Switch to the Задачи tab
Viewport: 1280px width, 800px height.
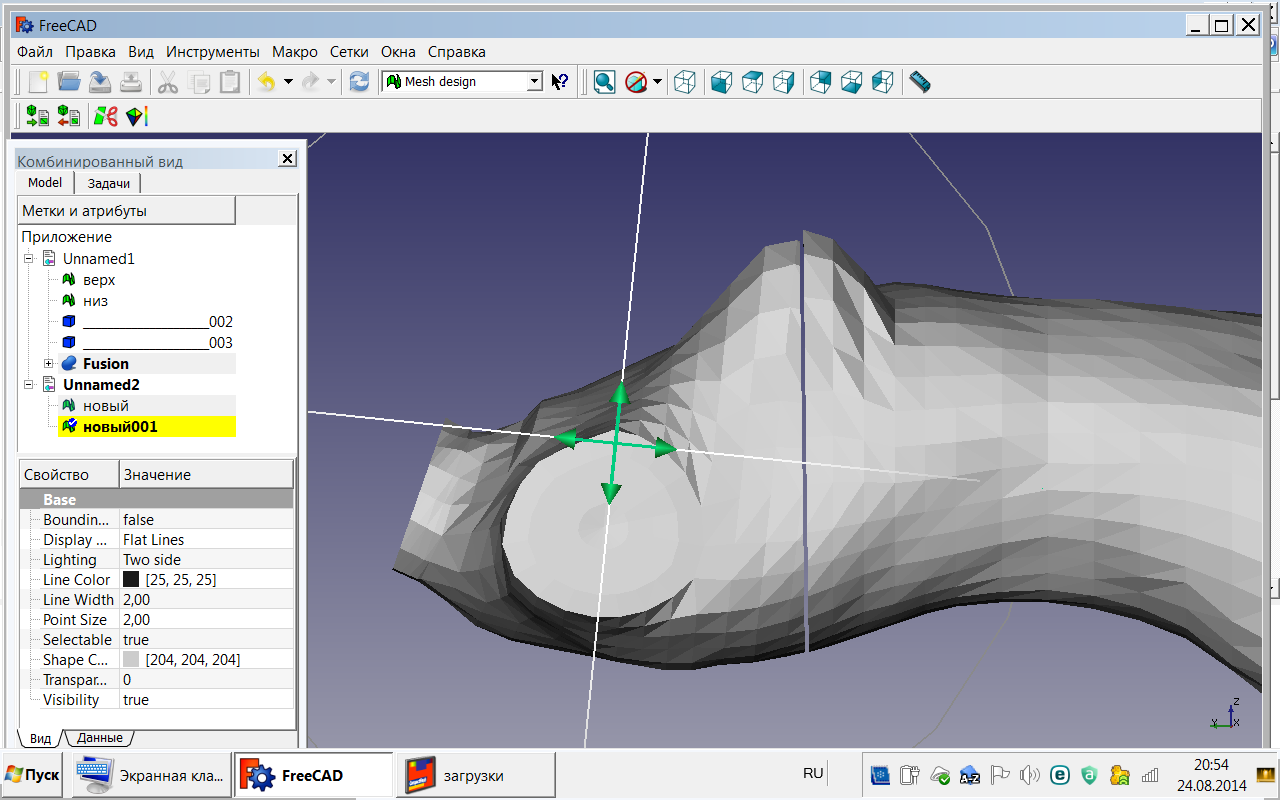tap(108, 183)
